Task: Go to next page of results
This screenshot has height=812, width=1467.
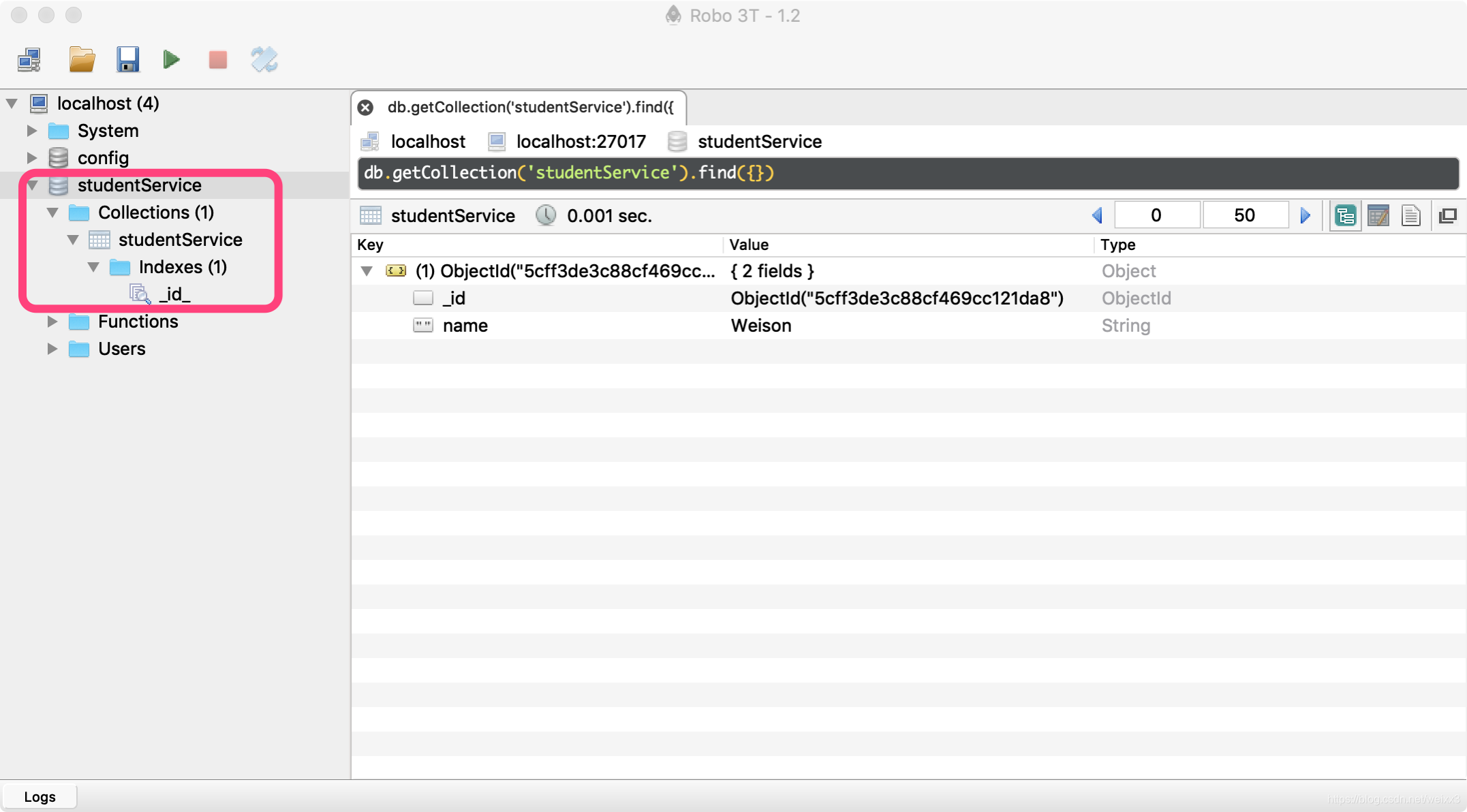Action: coord(1305,216)
